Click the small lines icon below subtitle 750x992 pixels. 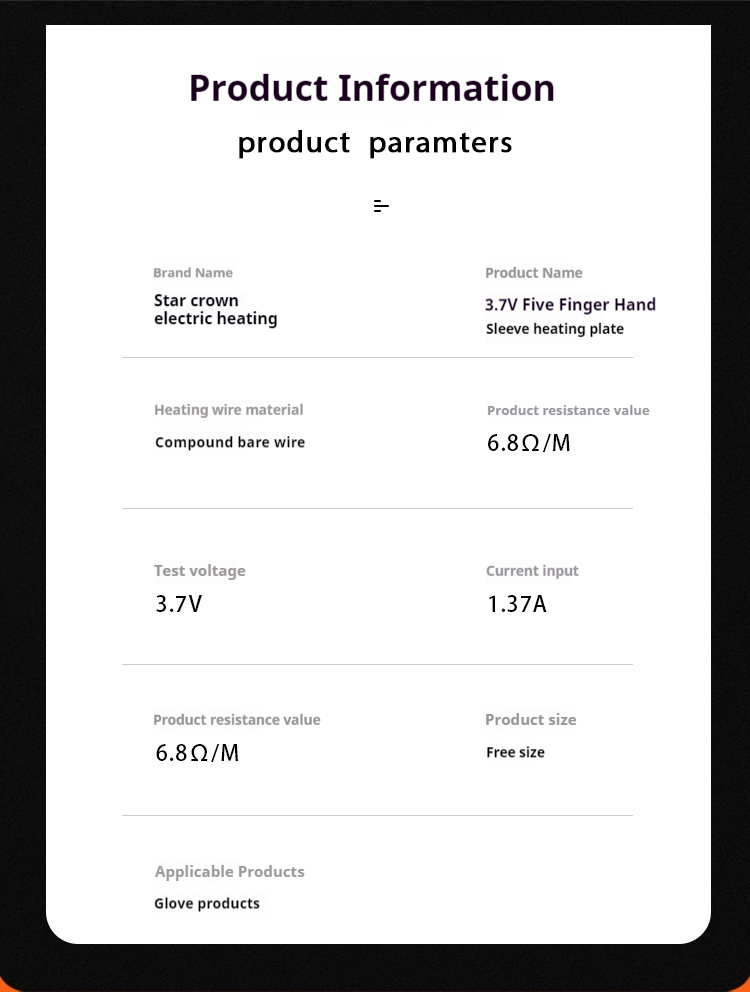coord(380,206)
